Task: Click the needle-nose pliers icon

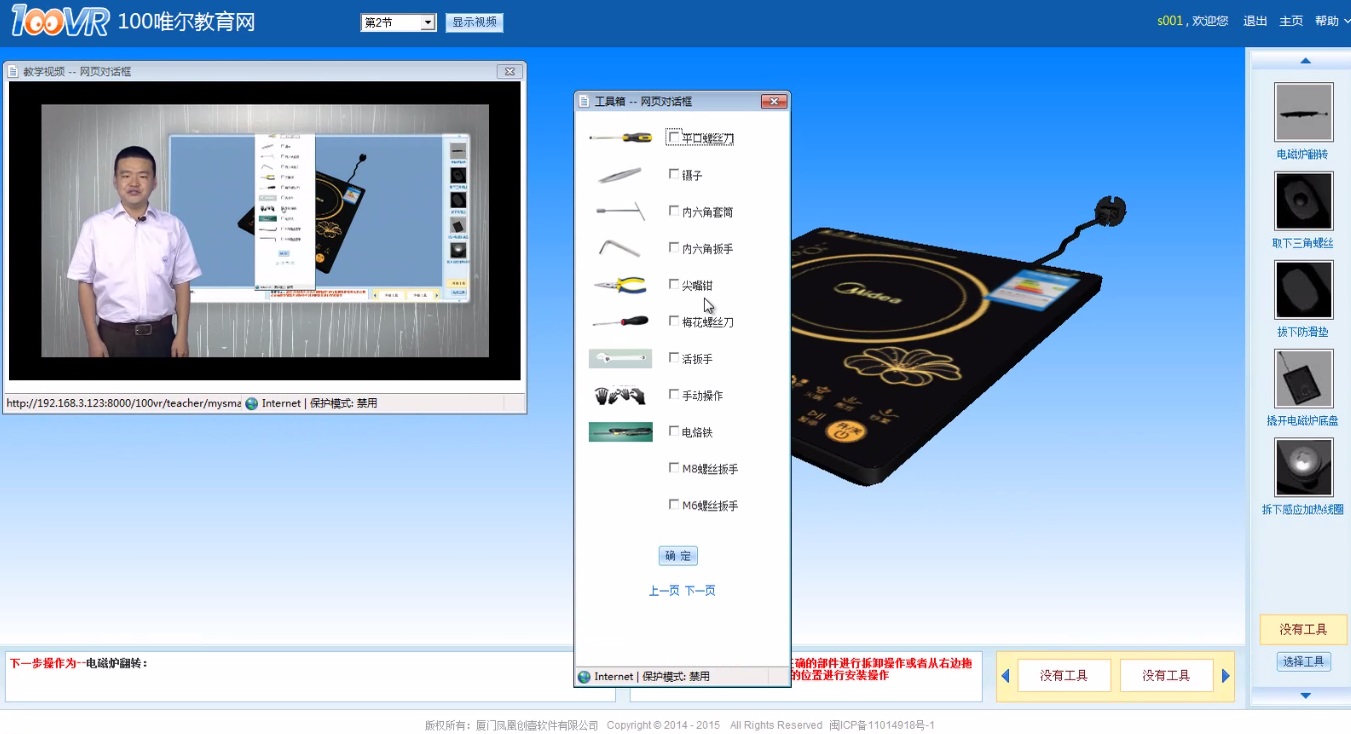Action: pyautogui.click(x=620, y=286)
